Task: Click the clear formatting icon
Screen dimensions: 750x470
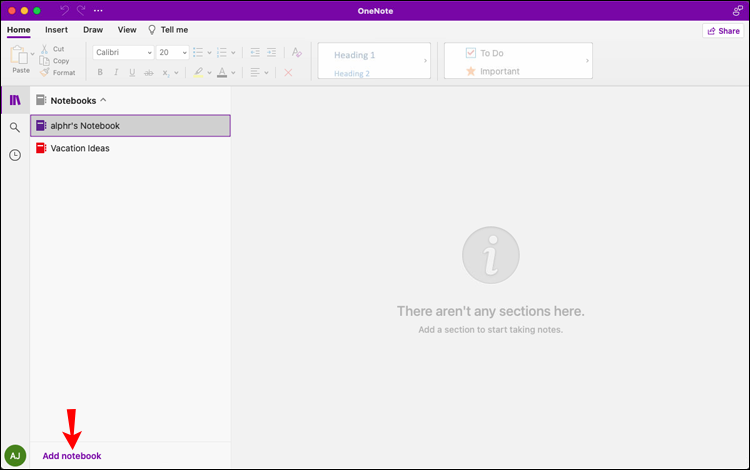Action: point(297,52)
